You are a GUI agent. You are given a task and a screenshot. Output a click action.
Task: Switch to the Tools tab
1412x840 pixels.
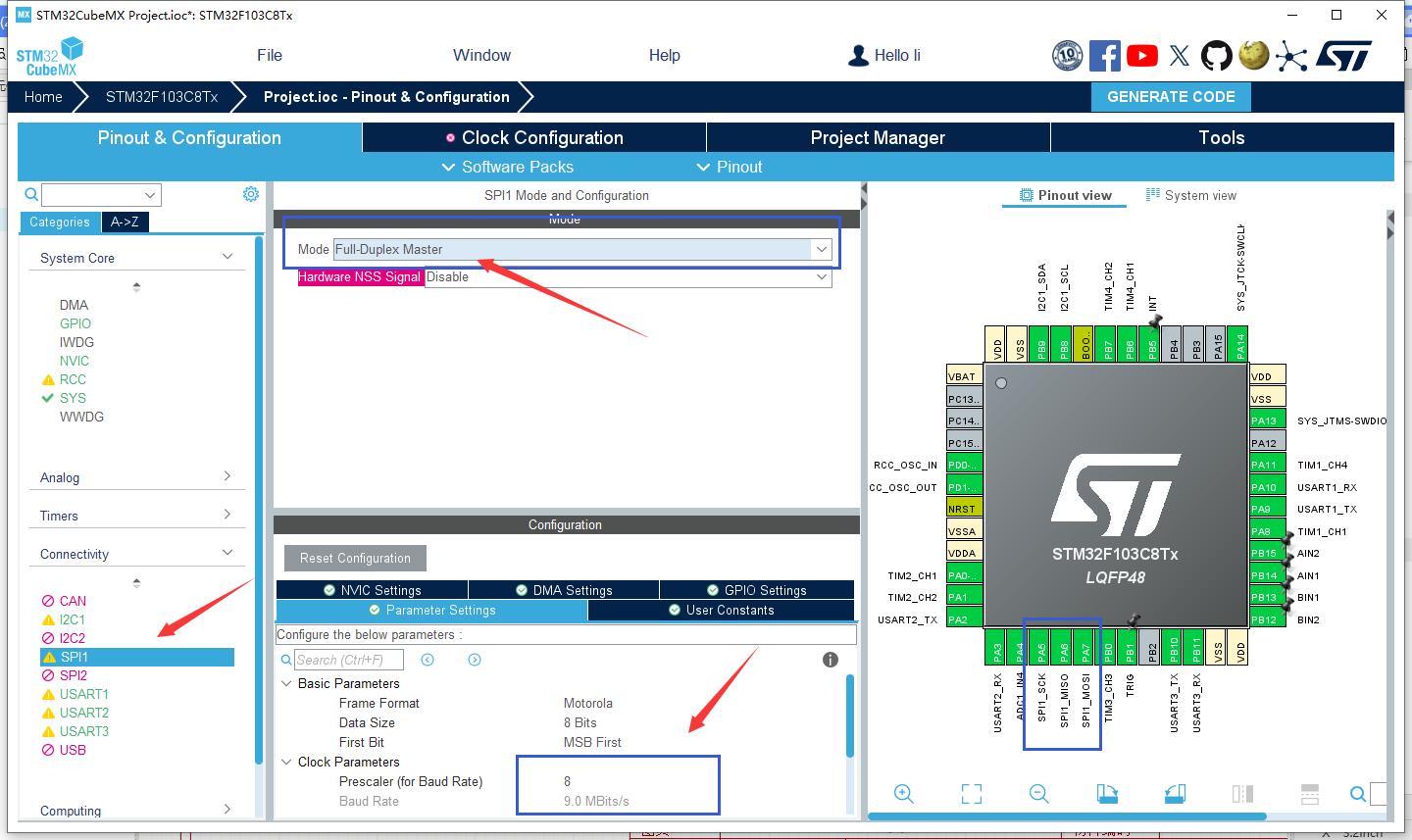point(1222,138)
